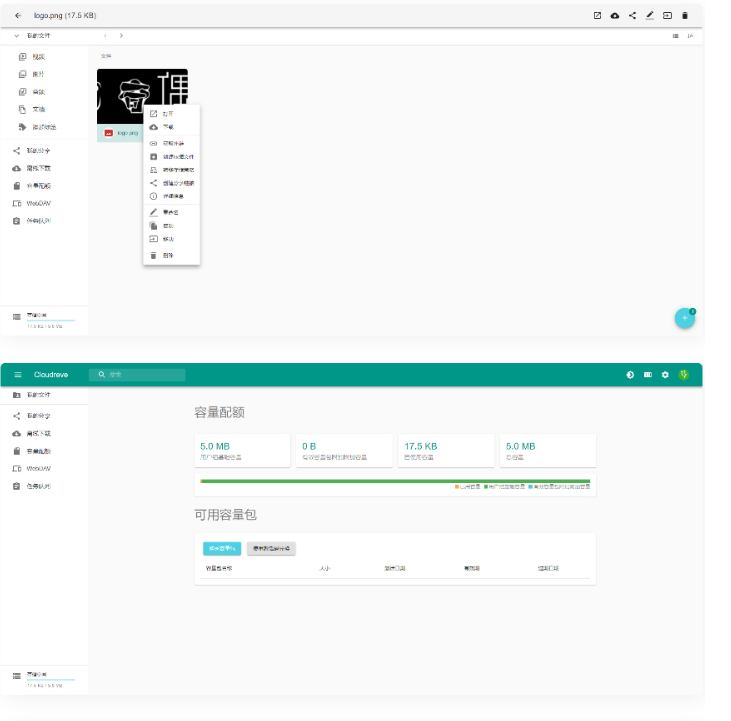This screenshot has width=731, height=721.
Task: Collapse the My Files tree with the chevron
Action: pos(17,36)
